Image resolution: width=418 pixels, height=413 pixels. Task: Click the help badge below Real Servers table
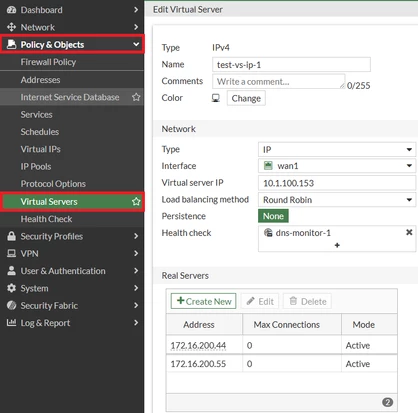(x=387, y=402)
